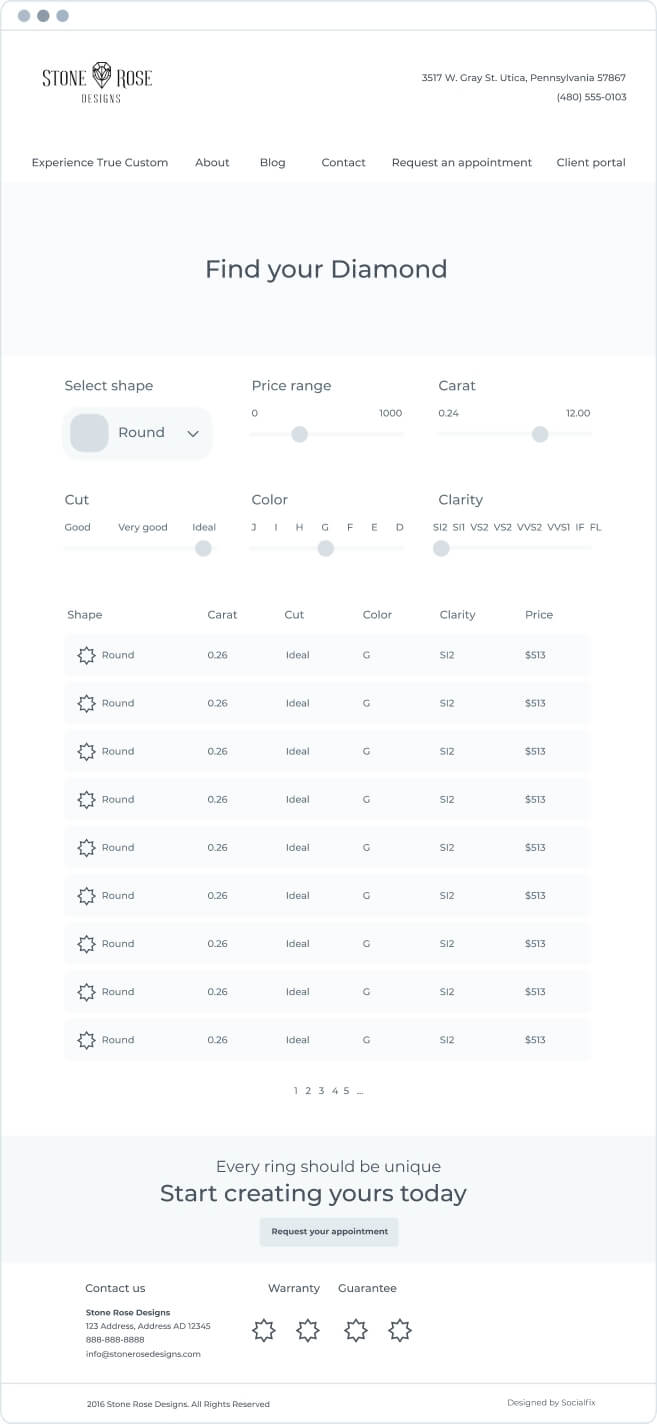The height and width of the screenshot is (1424, 657).
Task: Expand the Select shape dropdown chevron
Action: click(193, 434)
